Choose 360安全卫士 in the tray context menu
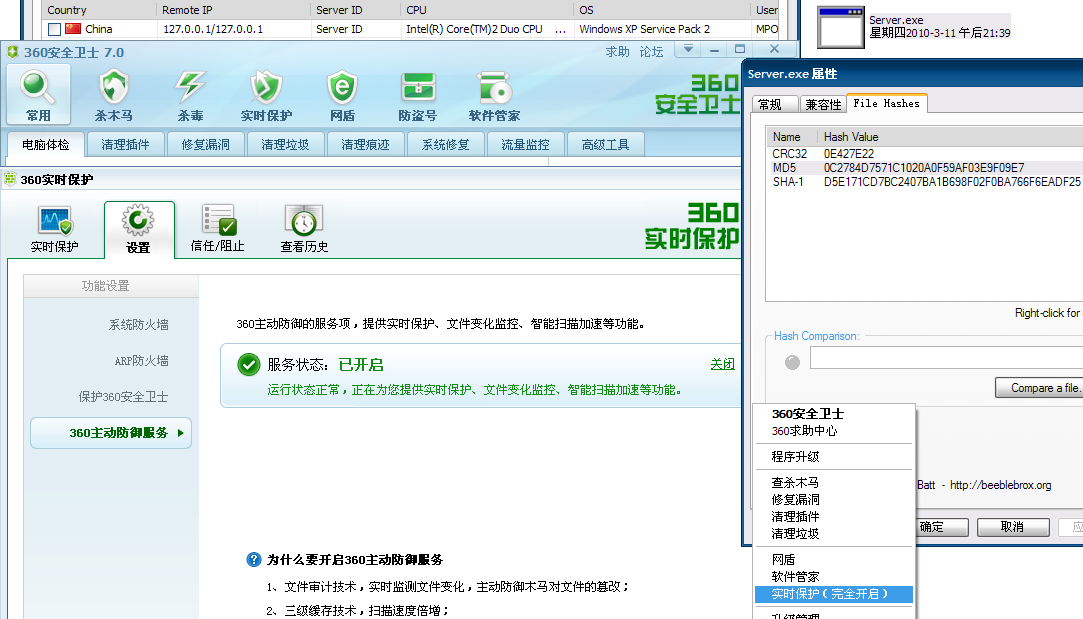This screenshot has height=619, width=1083. (834, 414)
